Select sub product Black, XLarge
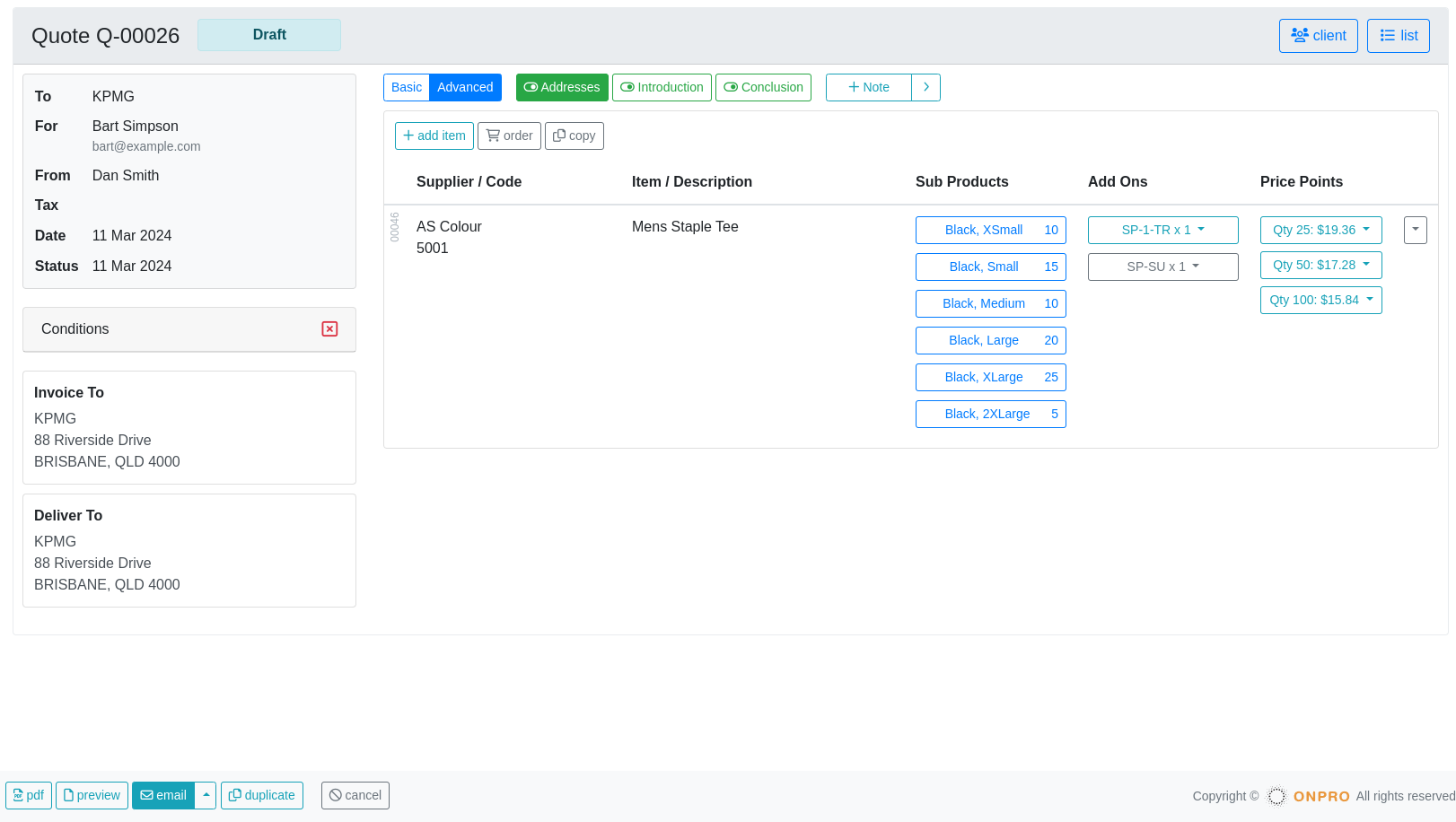This screenshot has width=1456, height=822. pyautogui.click(x=991, y=377)
